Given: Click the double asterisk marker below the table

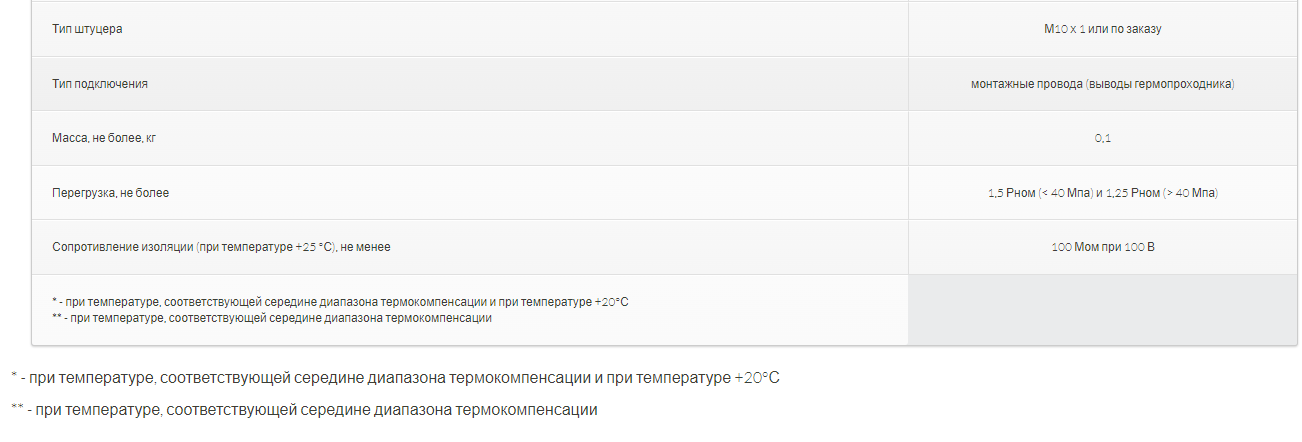Looking at the screenshot, I should coord(17,409).
